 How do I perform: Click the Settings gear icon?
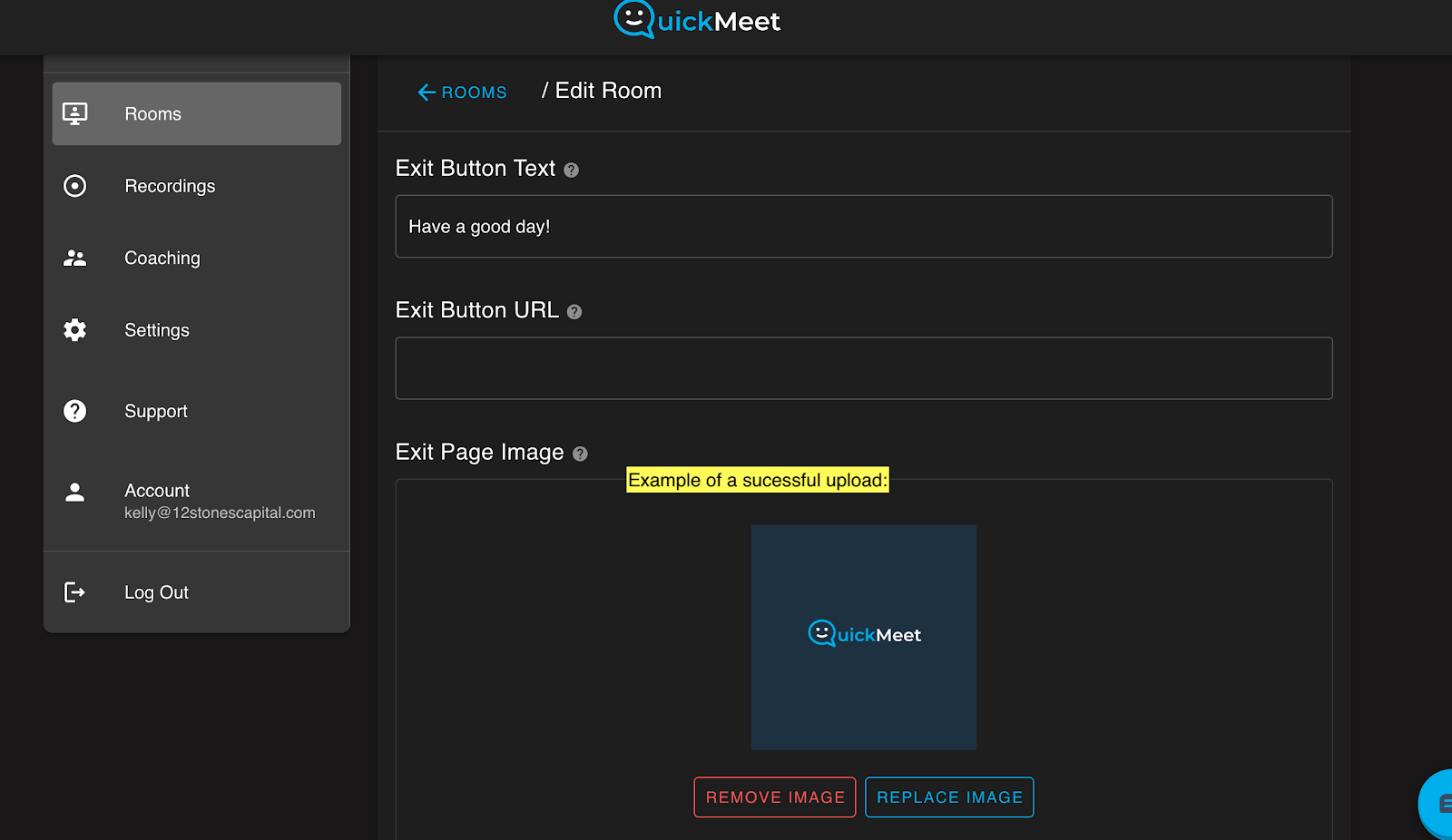(74, 330)
